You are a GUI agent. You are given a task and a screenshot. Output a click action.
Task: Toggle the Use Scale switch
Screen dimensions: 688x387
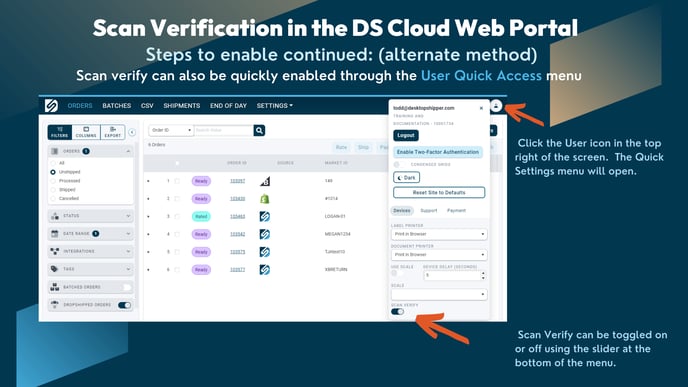click(397, 273)
